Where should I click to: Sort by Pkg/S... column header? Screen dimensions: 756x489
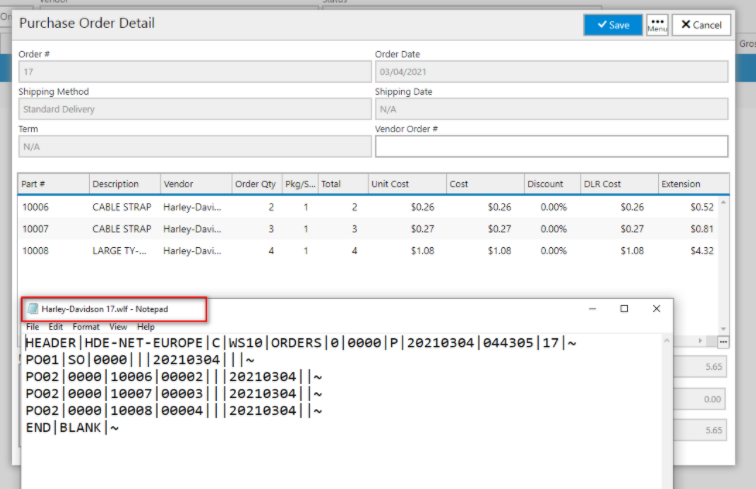coord(300,184)
